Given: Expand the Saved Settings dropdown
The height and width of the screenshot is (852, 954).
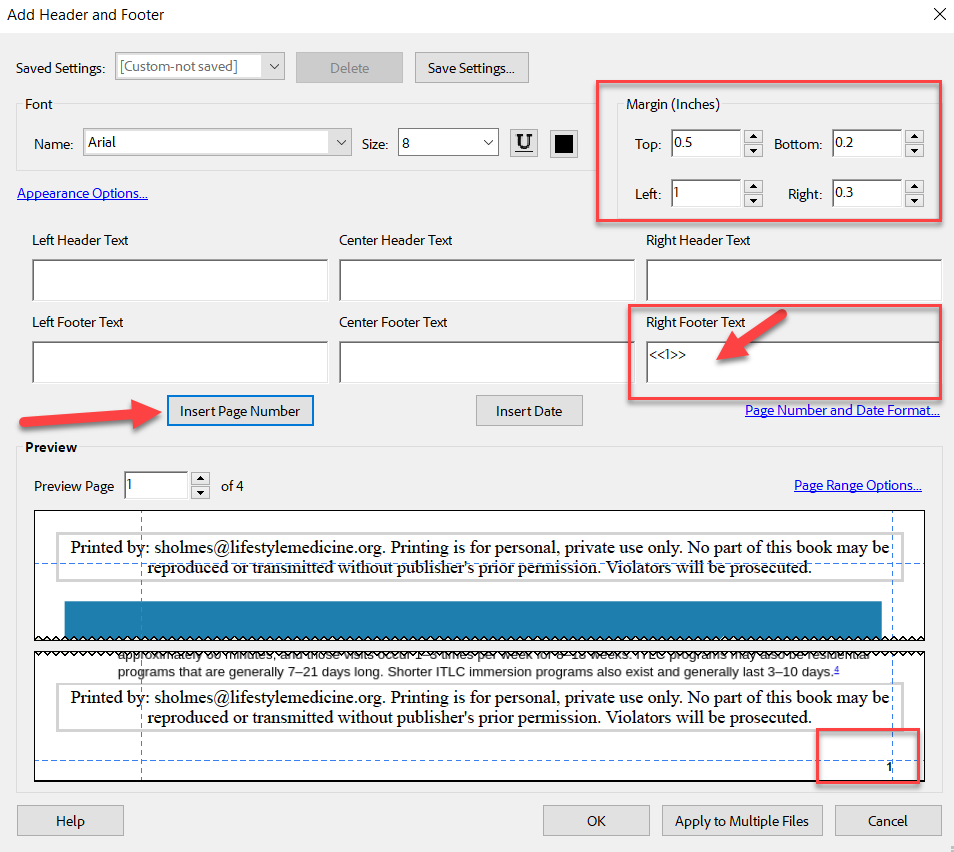Looking at the screenshot, I should (273, 67).
